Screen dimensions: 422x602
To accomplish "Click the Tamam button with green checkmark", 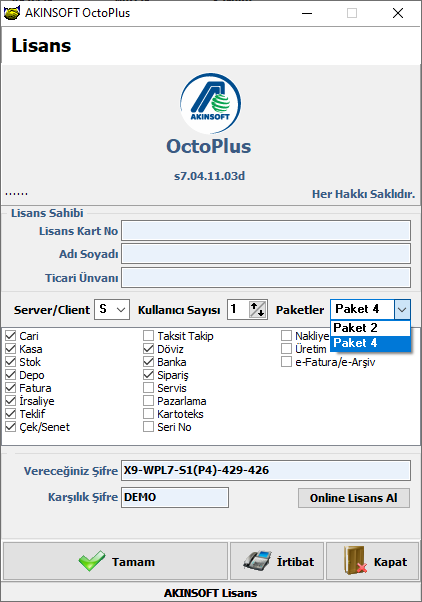I will (x=116, y=561).
